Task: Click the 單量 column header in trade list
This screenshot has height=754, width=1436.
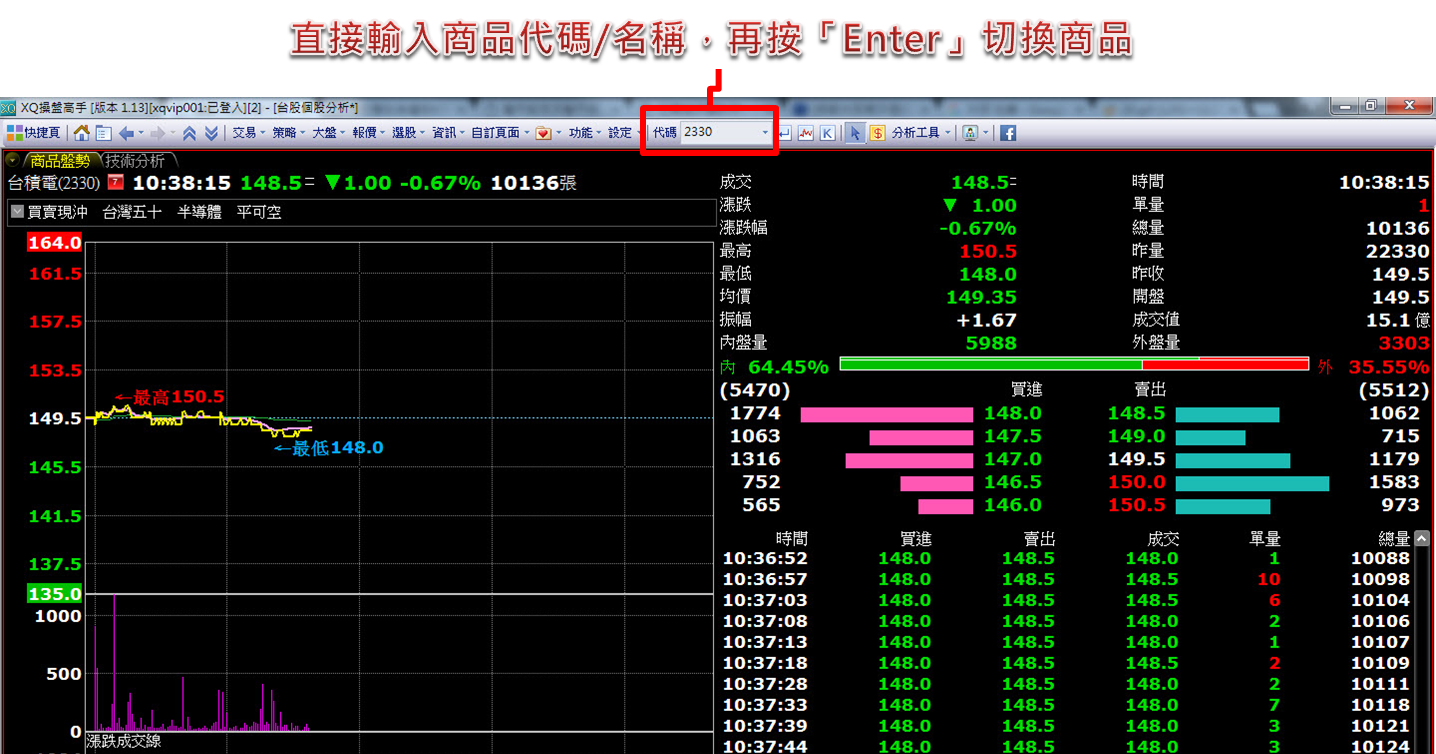Action: 1265,539
